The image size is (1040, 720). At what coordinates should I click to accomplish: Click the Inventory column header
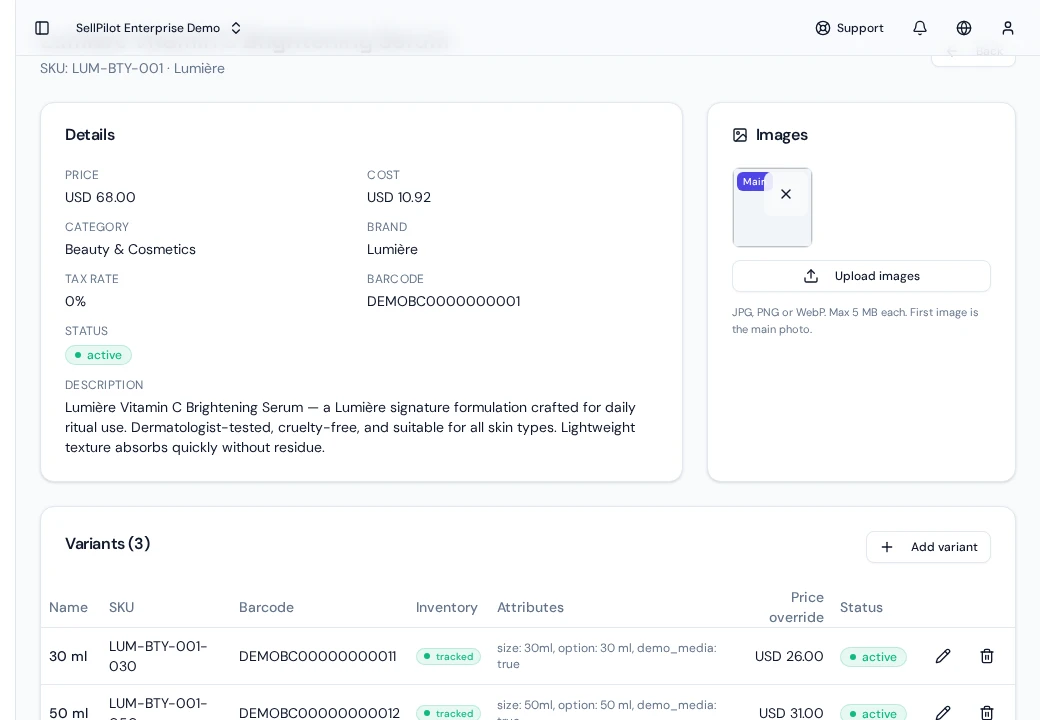(446, 607)
